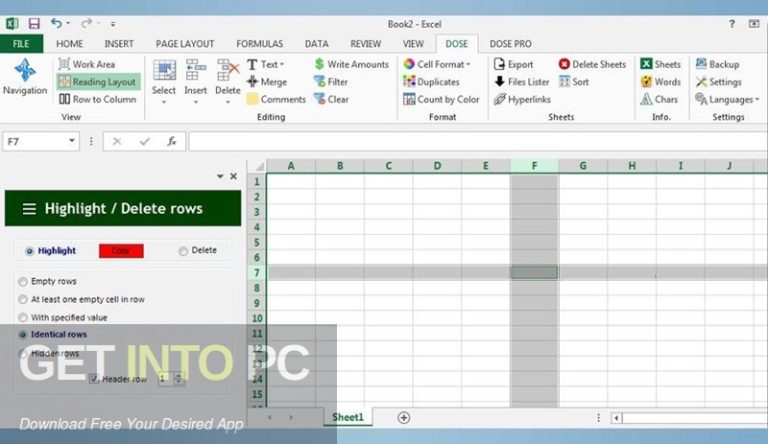Select With specified value option
This screenshot has height=444, width=768.
click(23, 318)
